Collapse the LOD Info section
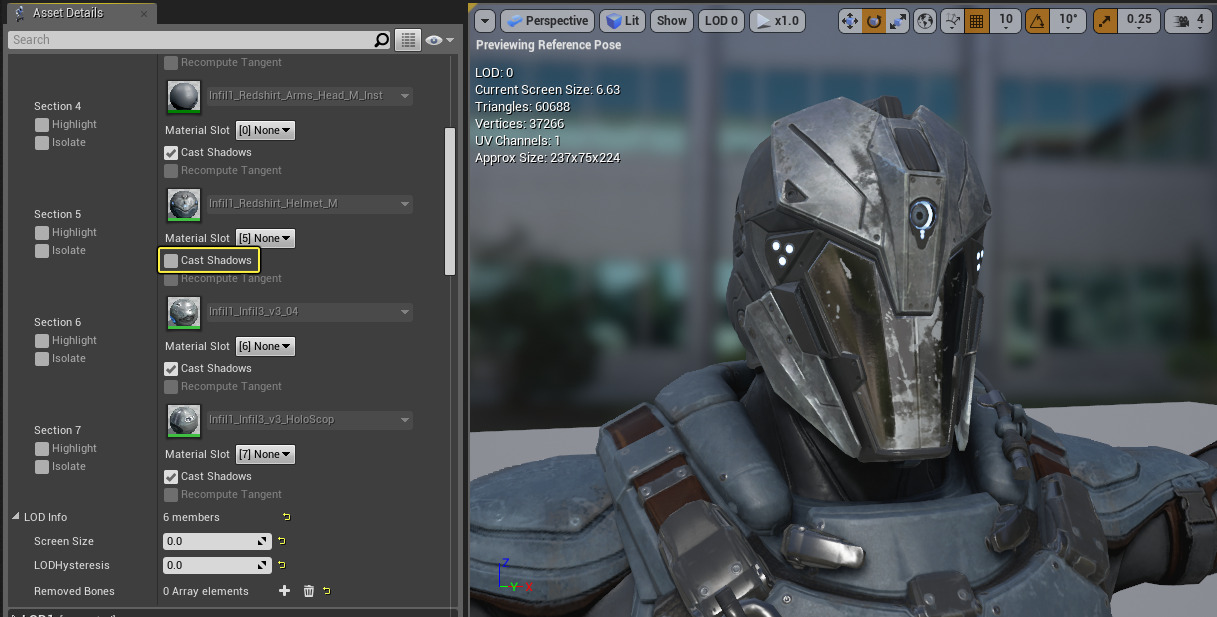 16,517
